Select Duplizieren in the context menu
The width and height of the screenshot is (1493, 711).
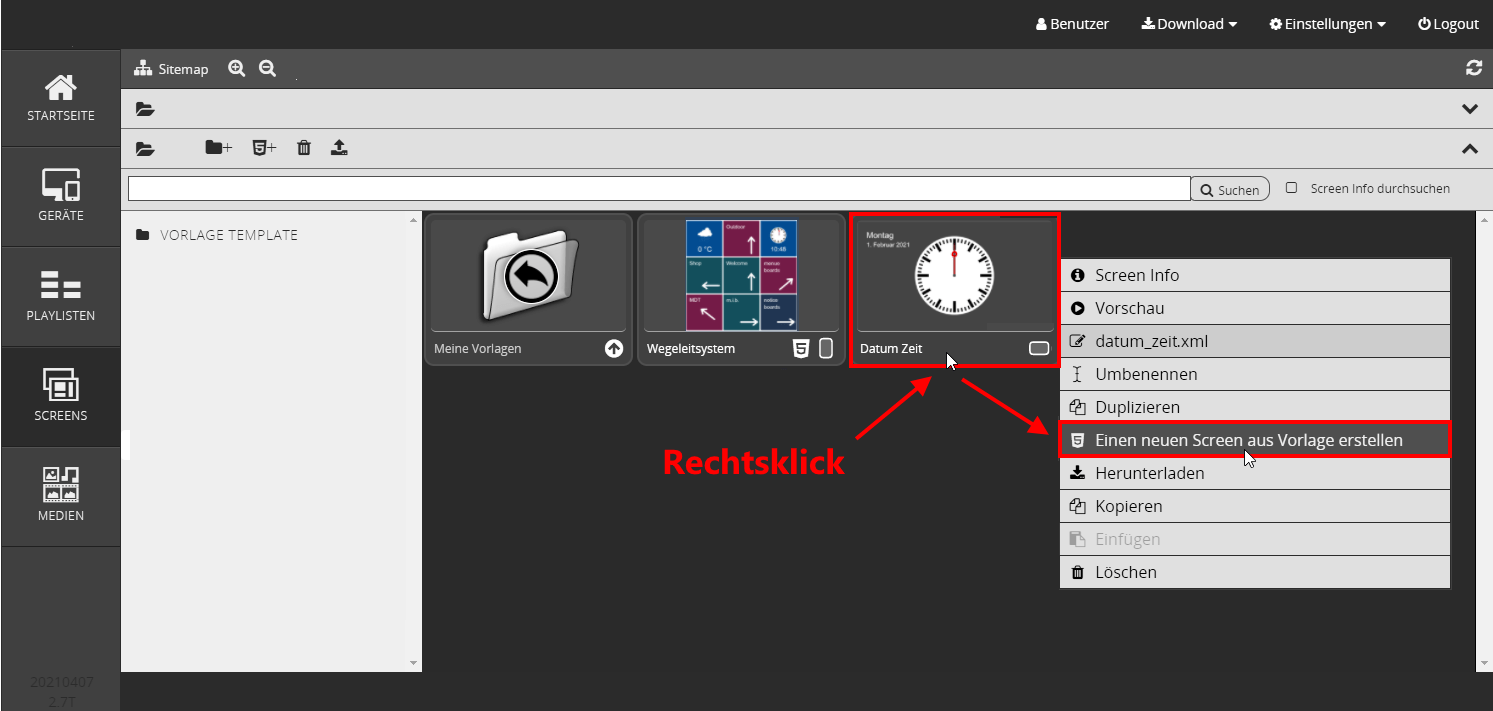point(1135,406)
